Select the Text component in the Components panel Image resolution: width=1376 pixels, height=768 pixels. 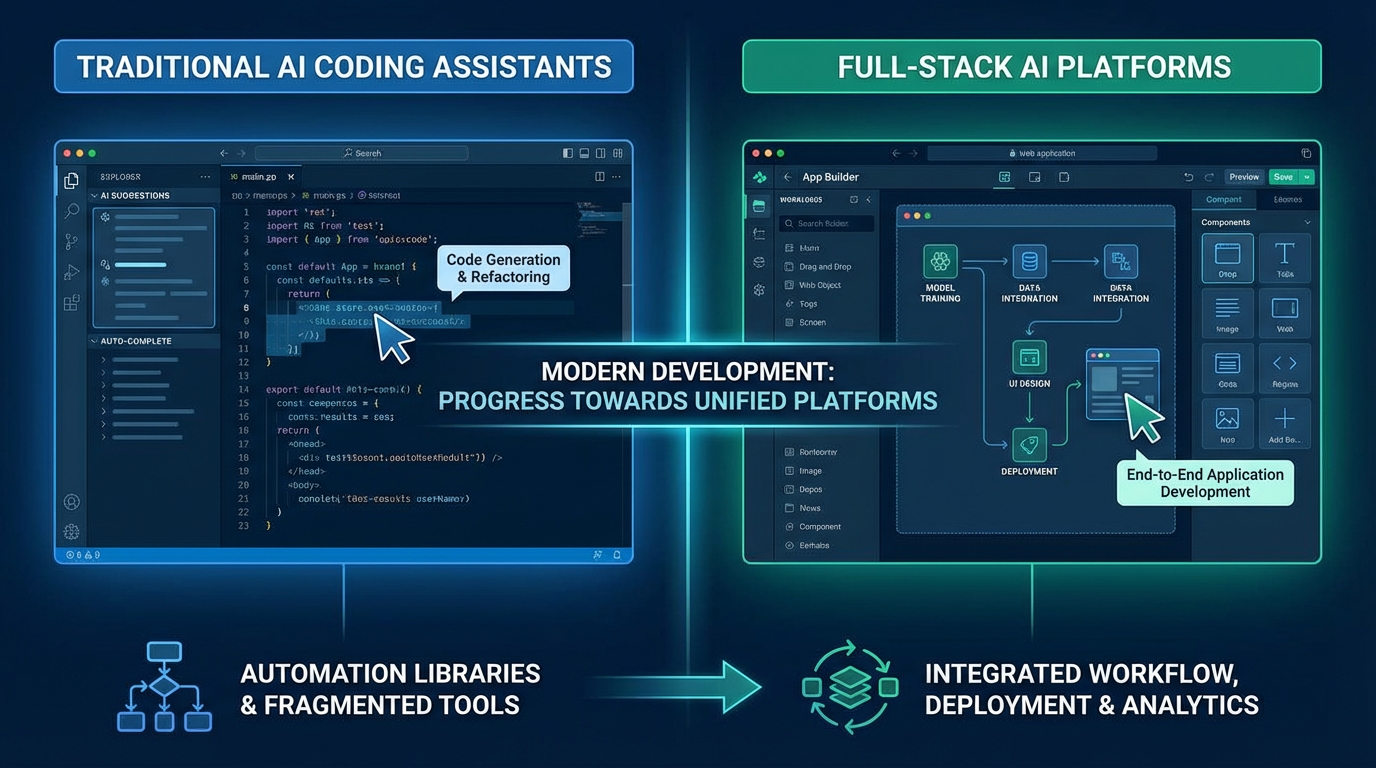coord(1285,256)
